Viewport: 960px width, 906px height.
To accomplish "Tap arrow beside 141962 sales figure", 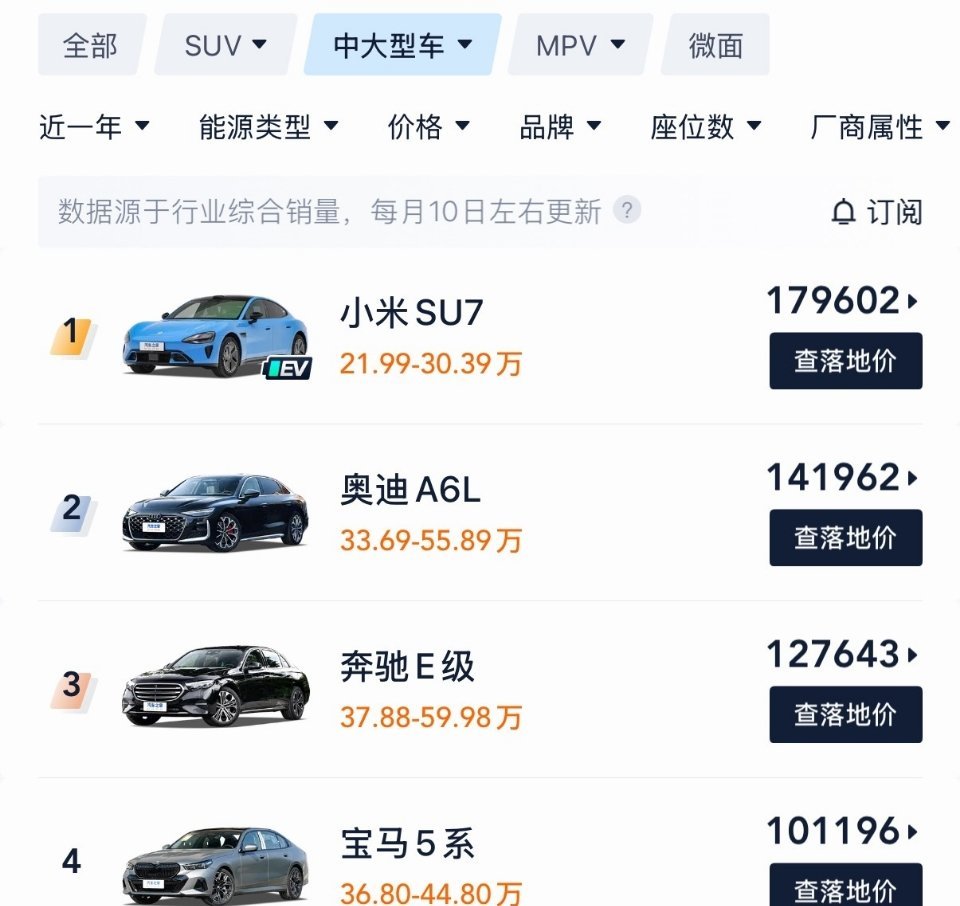I will (x=913, y=478).
